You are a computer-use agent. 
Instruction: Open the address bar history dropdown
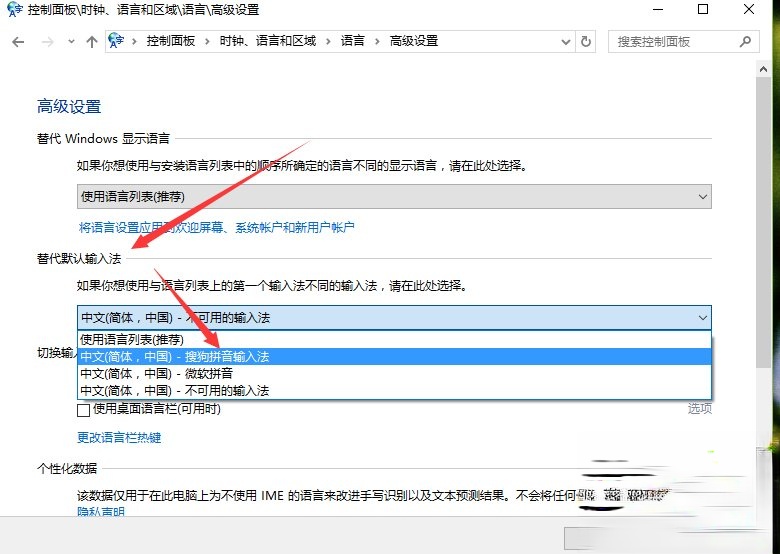coord(566,42)
